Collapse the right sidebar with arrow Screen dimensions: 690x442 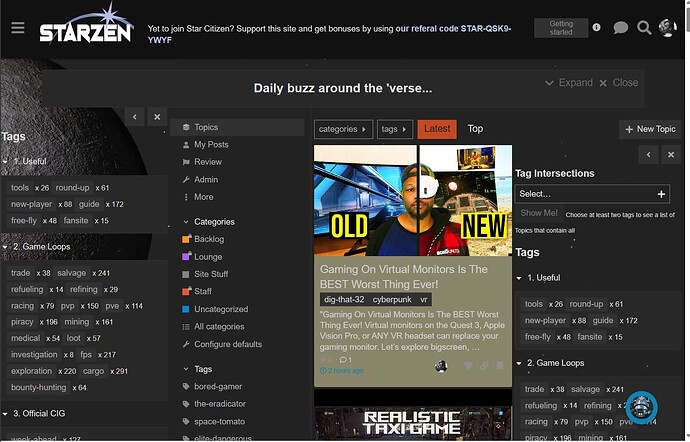click(649, 155)
